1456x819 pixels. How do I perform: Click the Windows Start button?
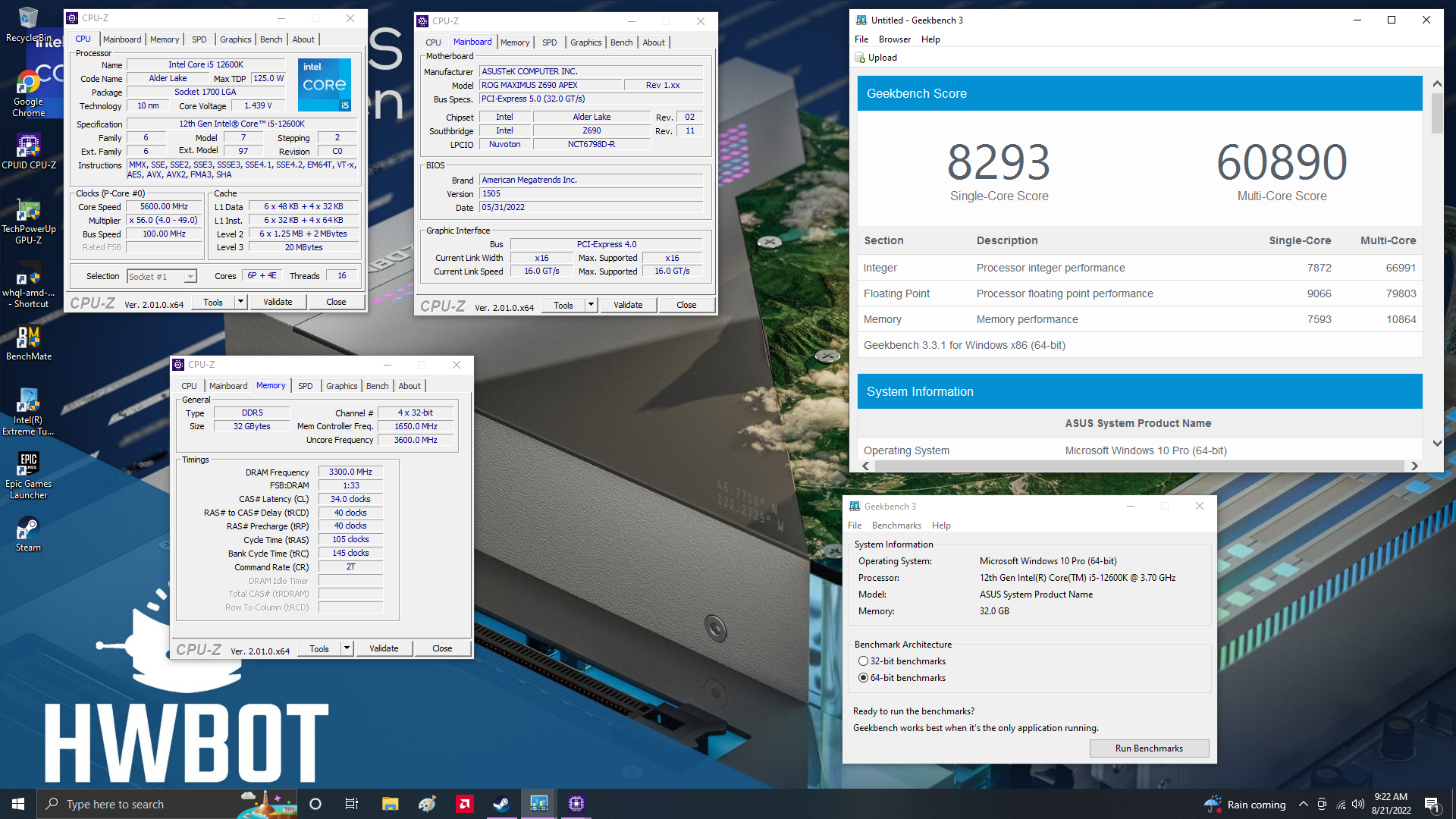18,804
